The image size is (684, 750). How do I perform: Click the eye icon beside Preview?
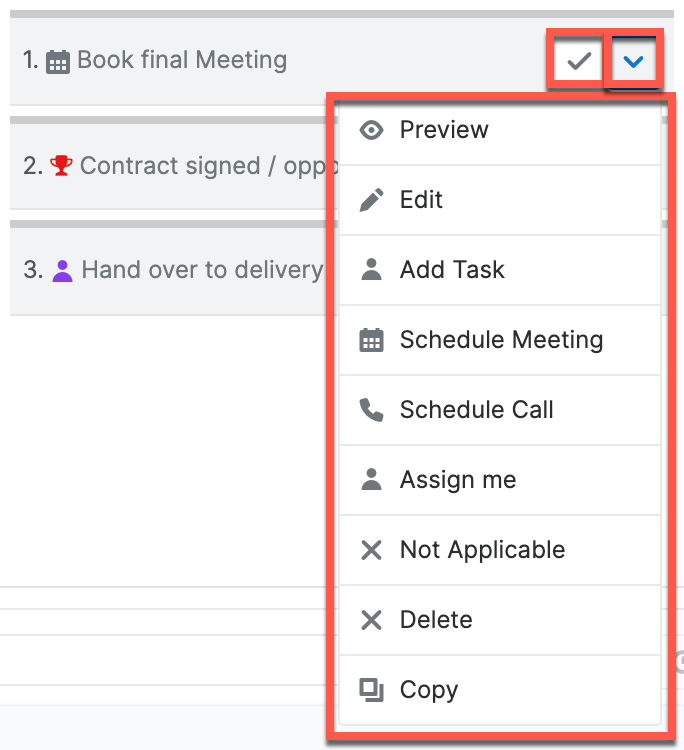pyautogui.click(x=371, y=130)
